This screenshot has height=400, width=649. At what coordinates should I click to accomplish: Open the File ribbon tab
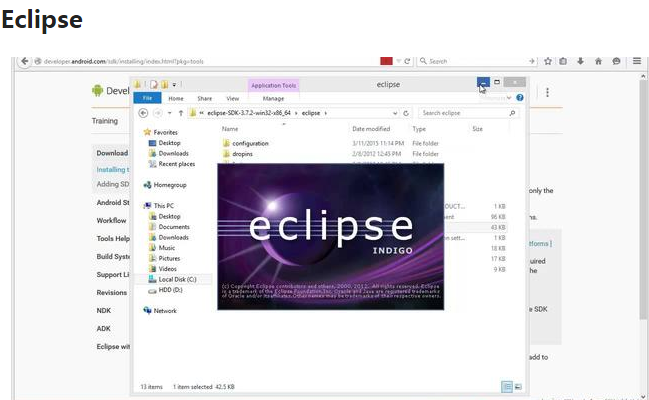pyautogui.click(x=147, y=99)
